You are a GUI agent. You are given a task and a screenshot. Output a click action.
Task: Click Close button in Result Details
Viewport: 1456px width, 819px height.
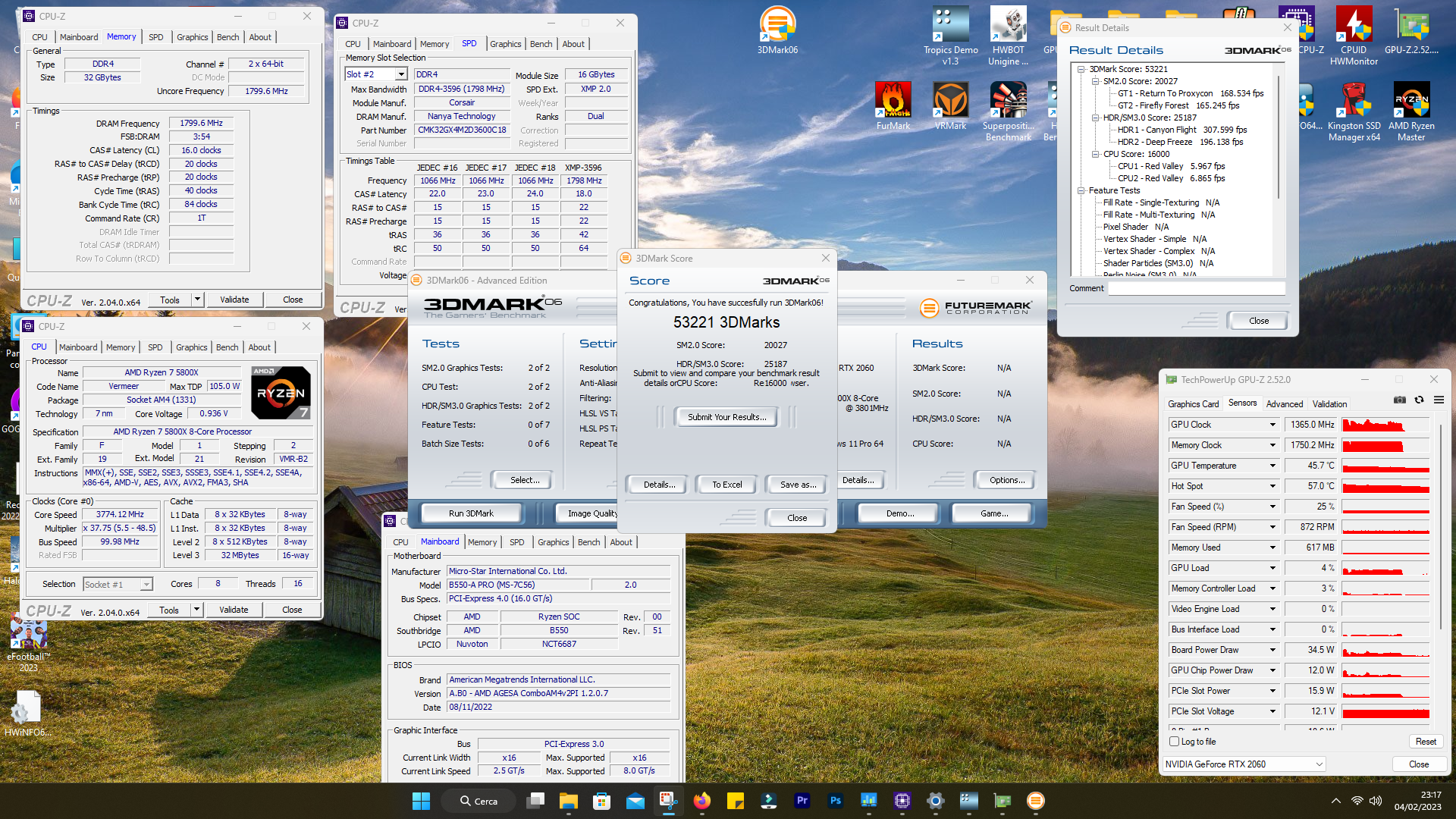[1258, 321]
